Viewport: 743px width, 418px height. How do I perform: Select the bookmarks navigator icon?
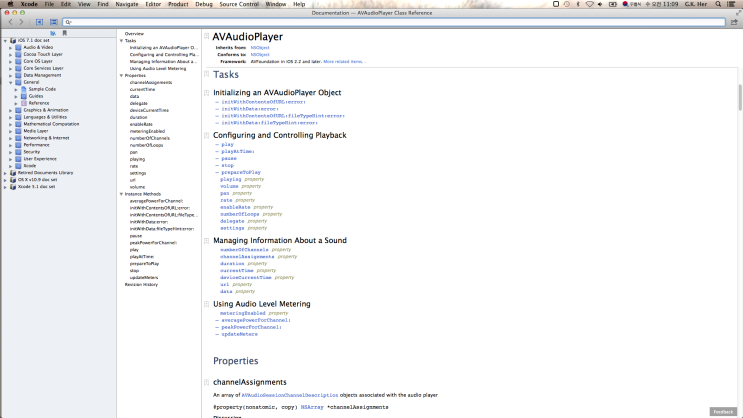[64, 33]
